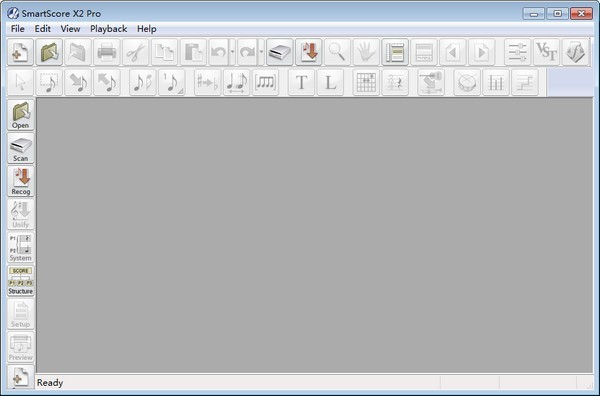
Task: Click the SmartScore X2 Pro title icon
Action: pyautogui.click(x=13, y=13)
